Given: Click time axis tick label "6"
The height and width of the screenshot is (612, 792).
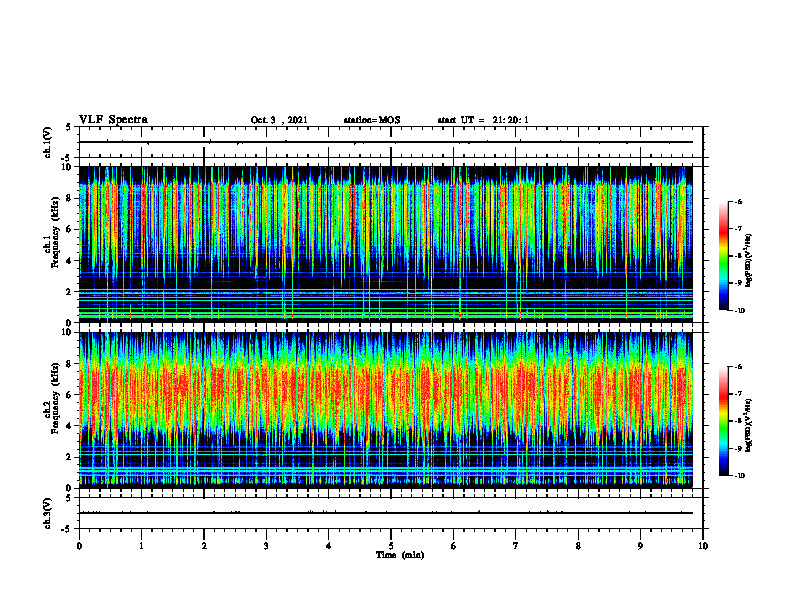Looking at the screenshot, I should [454, 546].
